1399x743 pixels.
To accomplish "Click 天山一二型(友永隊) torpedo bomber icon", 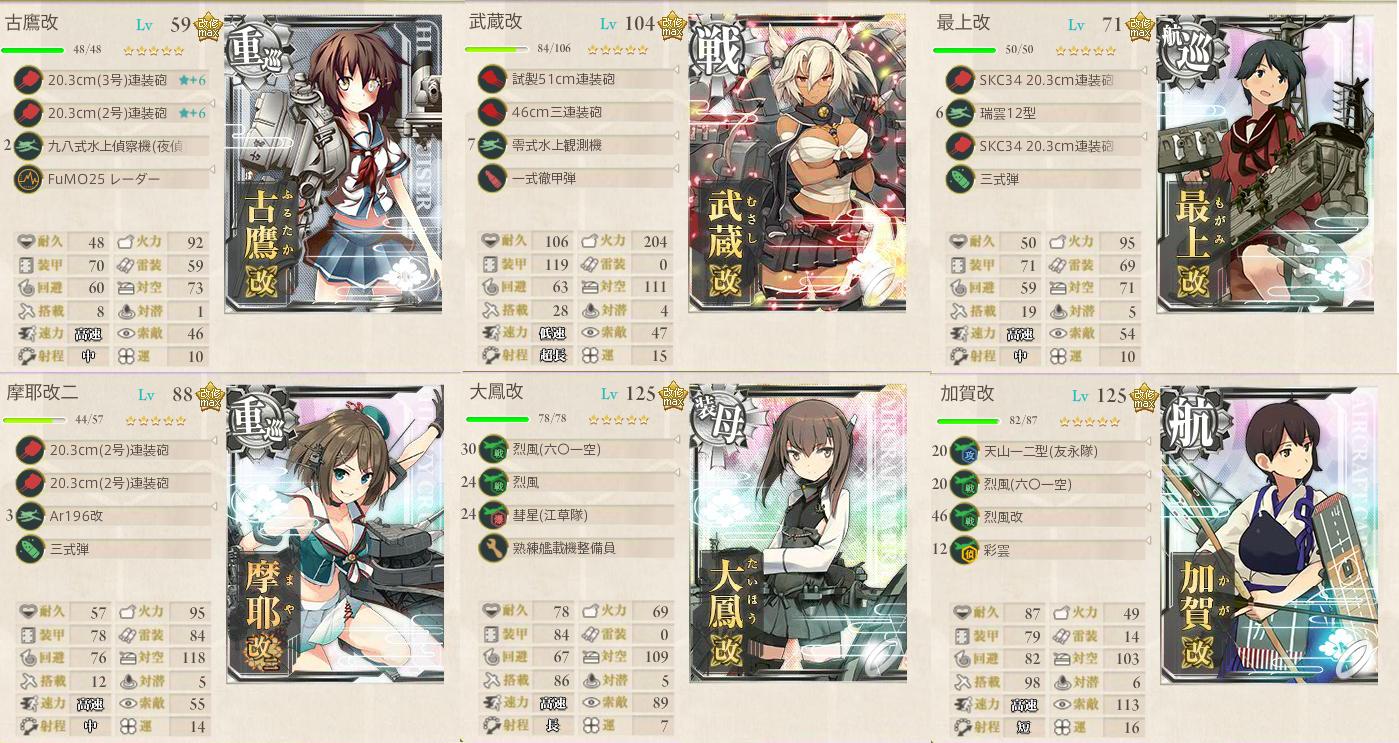I will pos(963,451).
